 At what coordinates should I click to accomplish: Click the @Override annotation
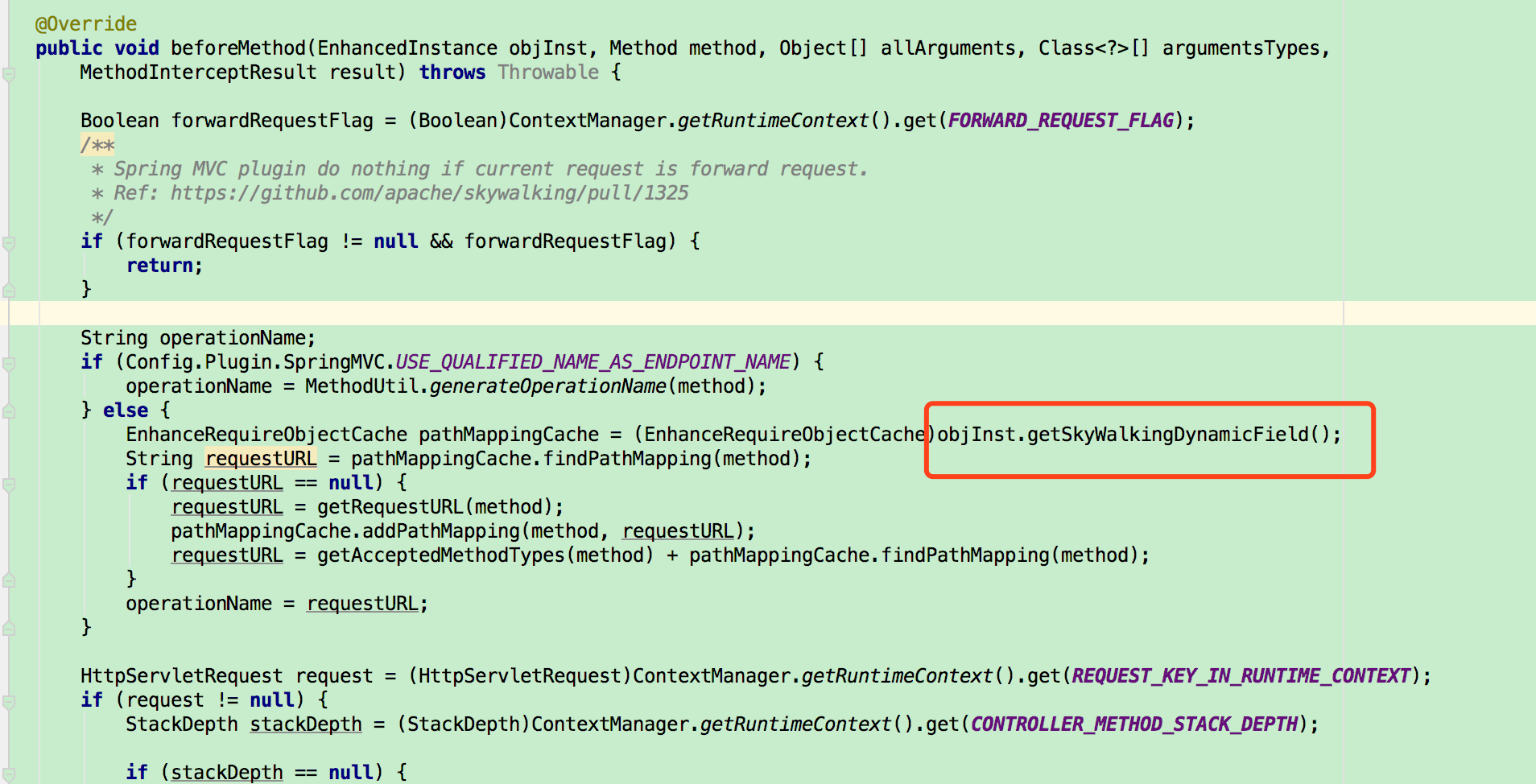(x=86, y=24)
